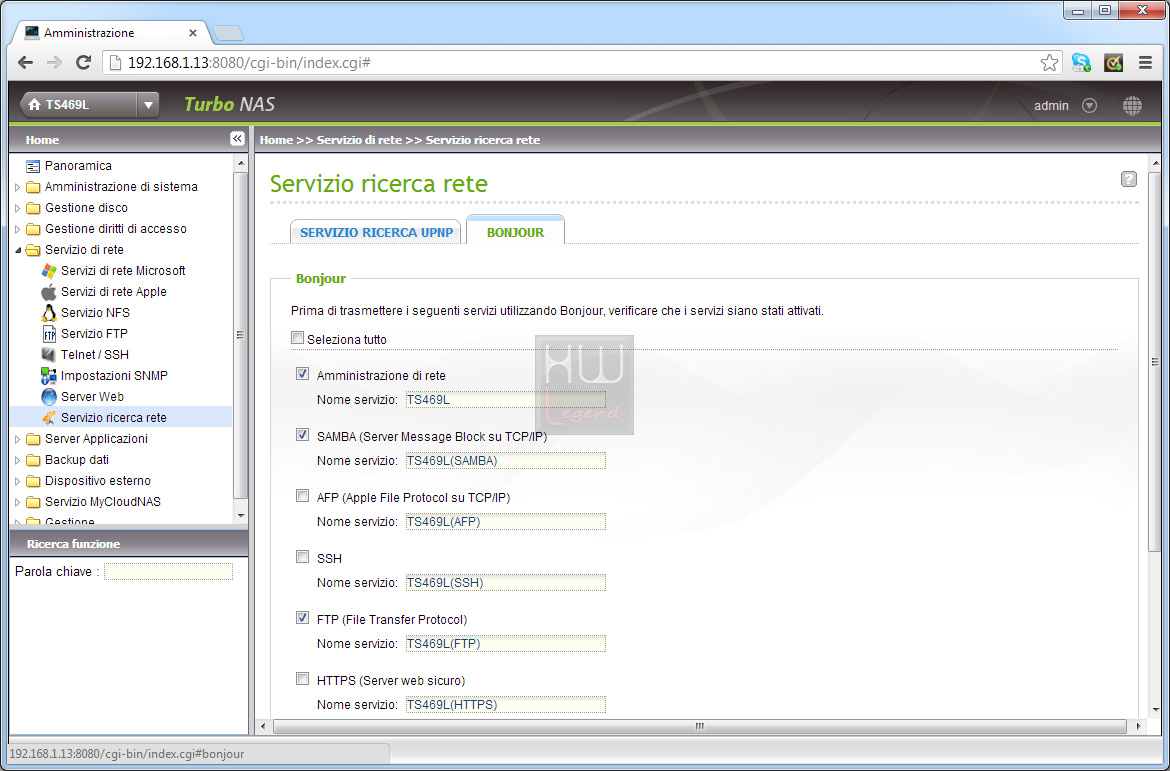Select Servizio ricerca rete icon
Viewport: 1170px width, 771px height.
tap(49, 417)
